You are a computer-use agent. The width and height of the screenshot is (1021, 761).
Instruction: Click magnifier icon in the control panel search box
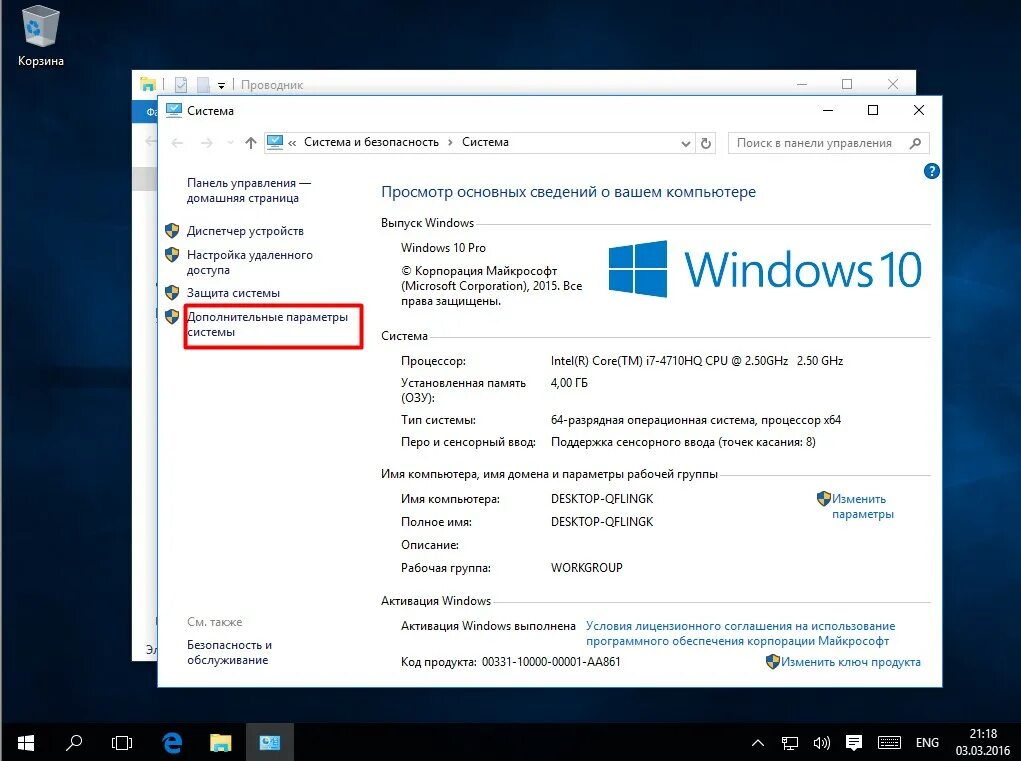[916, 143]
